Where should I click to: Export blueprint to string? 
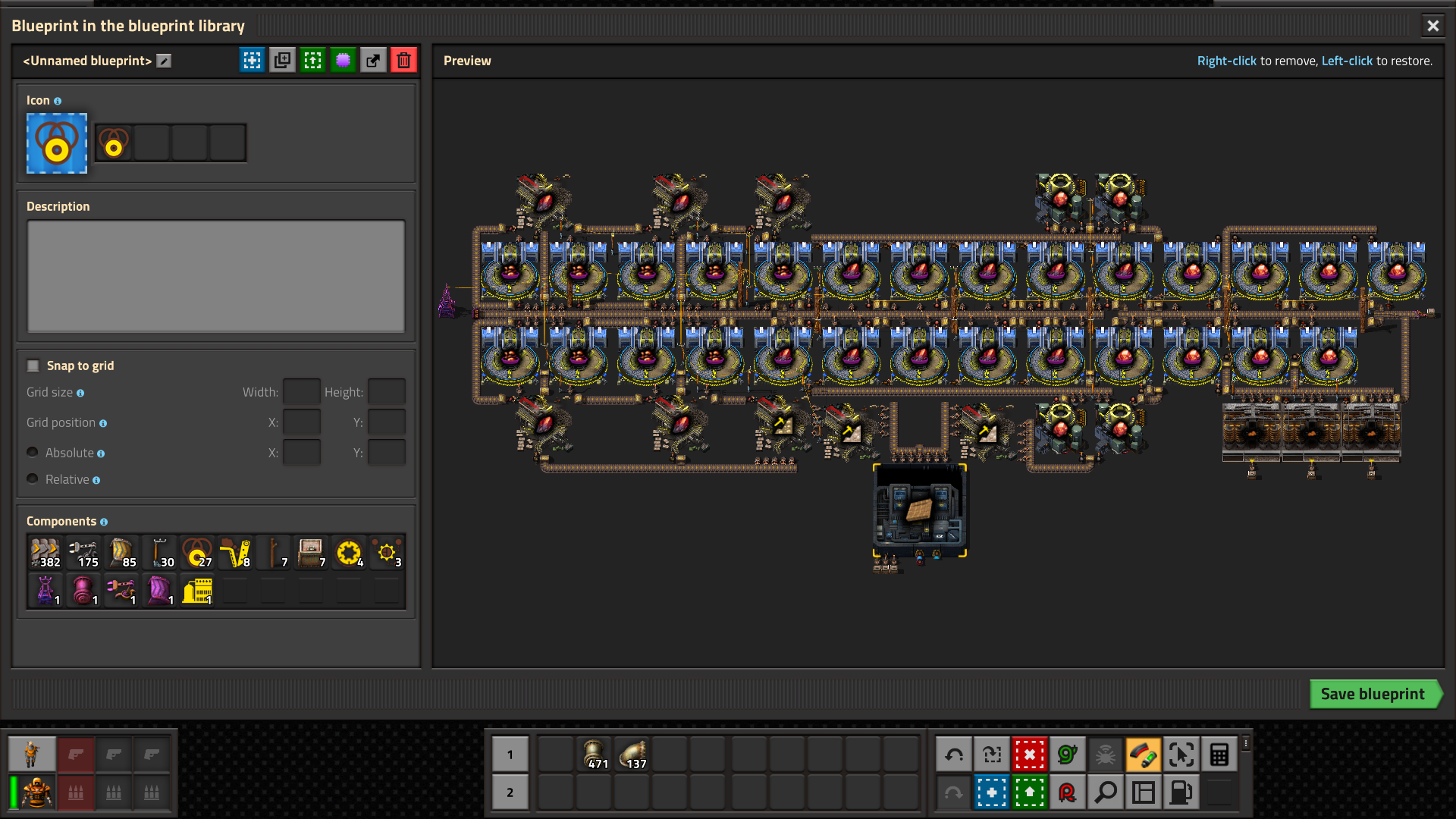coord(373,60)
